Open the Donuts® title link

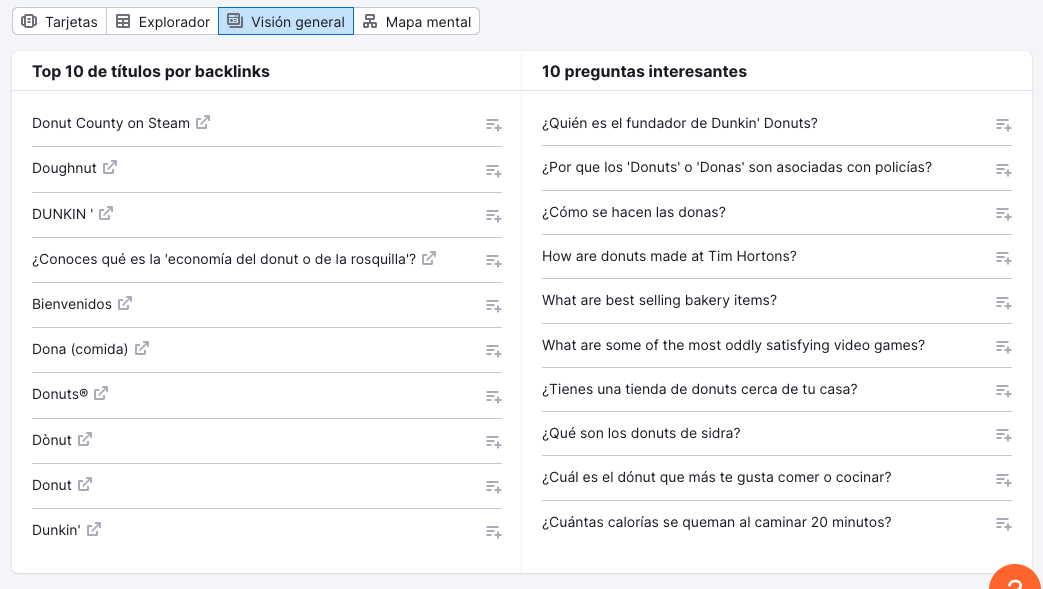coord(103,392)
